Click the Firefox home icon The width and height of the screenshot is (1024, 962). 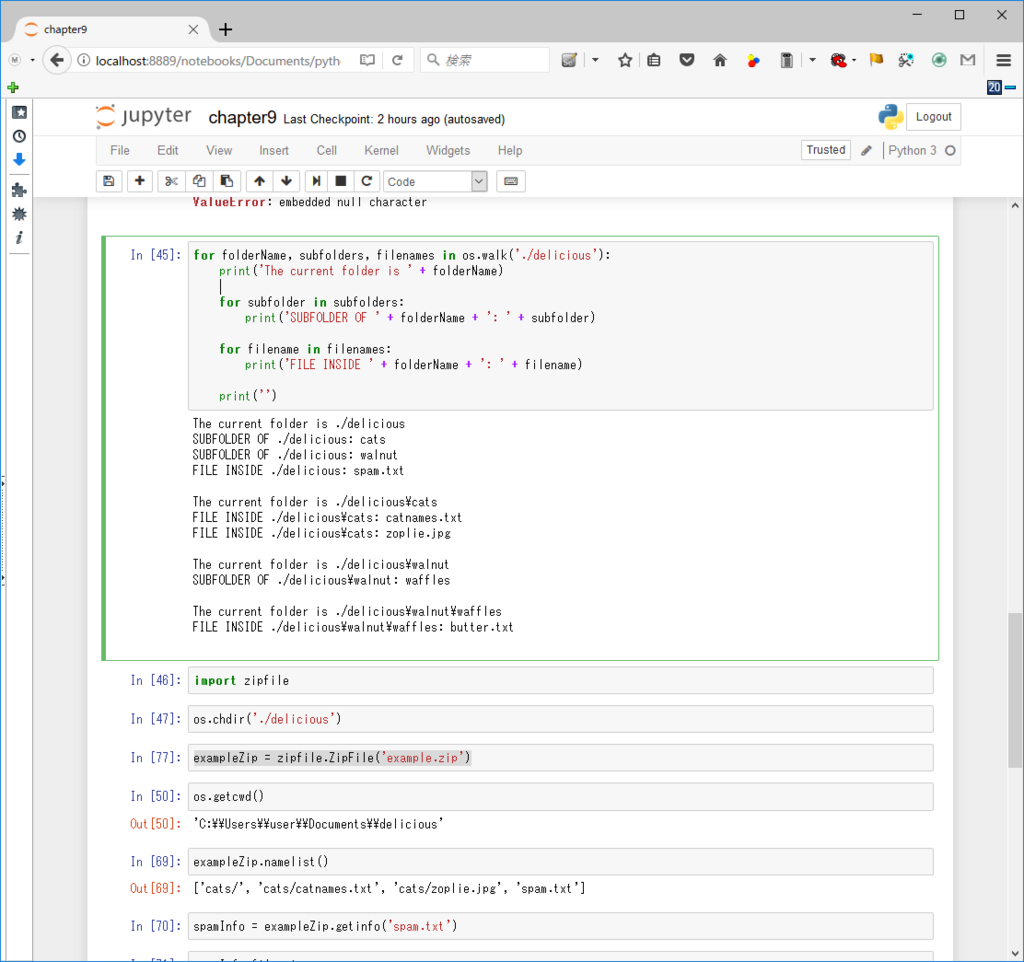719,60
